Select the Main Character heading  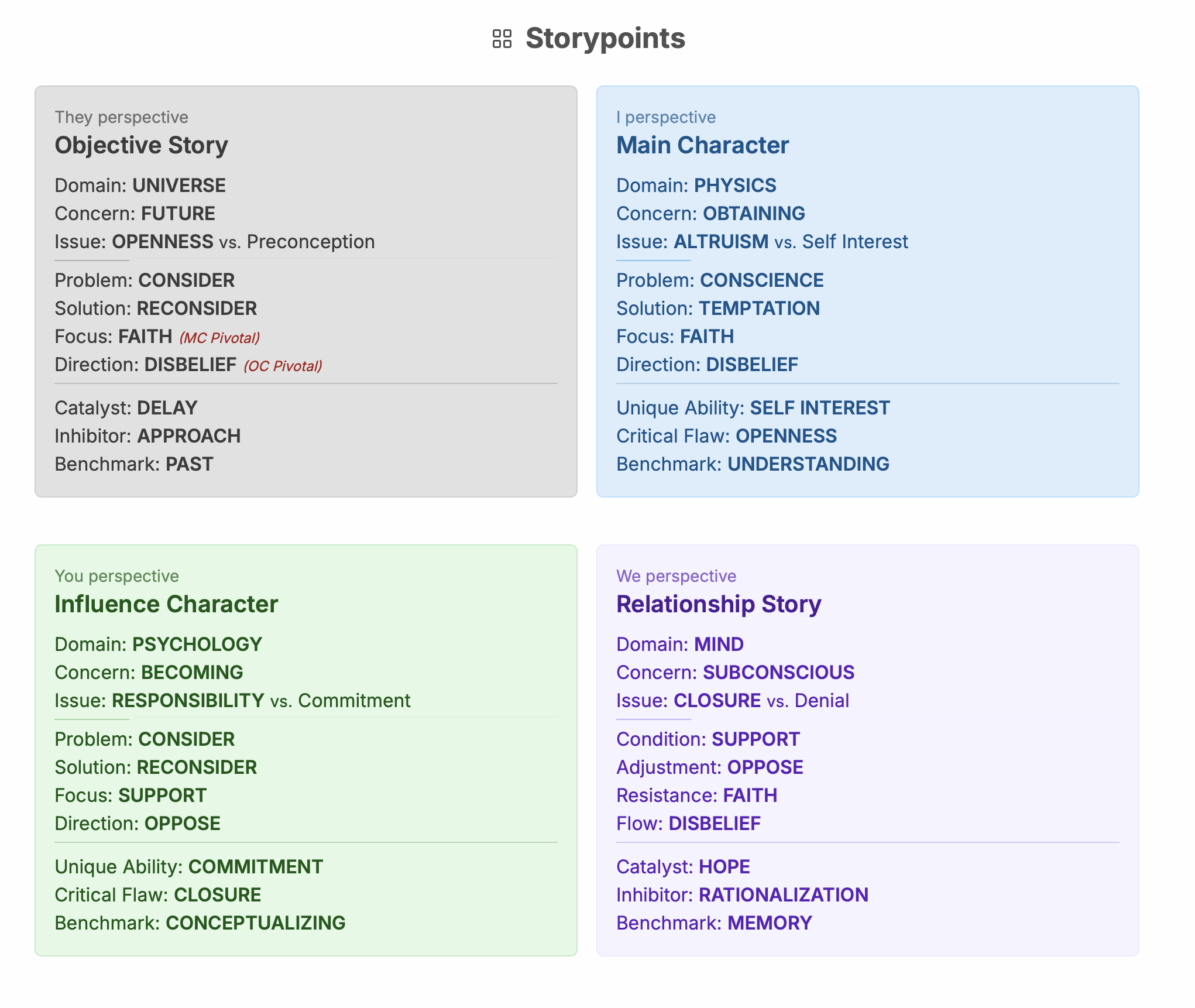(702, 145)
